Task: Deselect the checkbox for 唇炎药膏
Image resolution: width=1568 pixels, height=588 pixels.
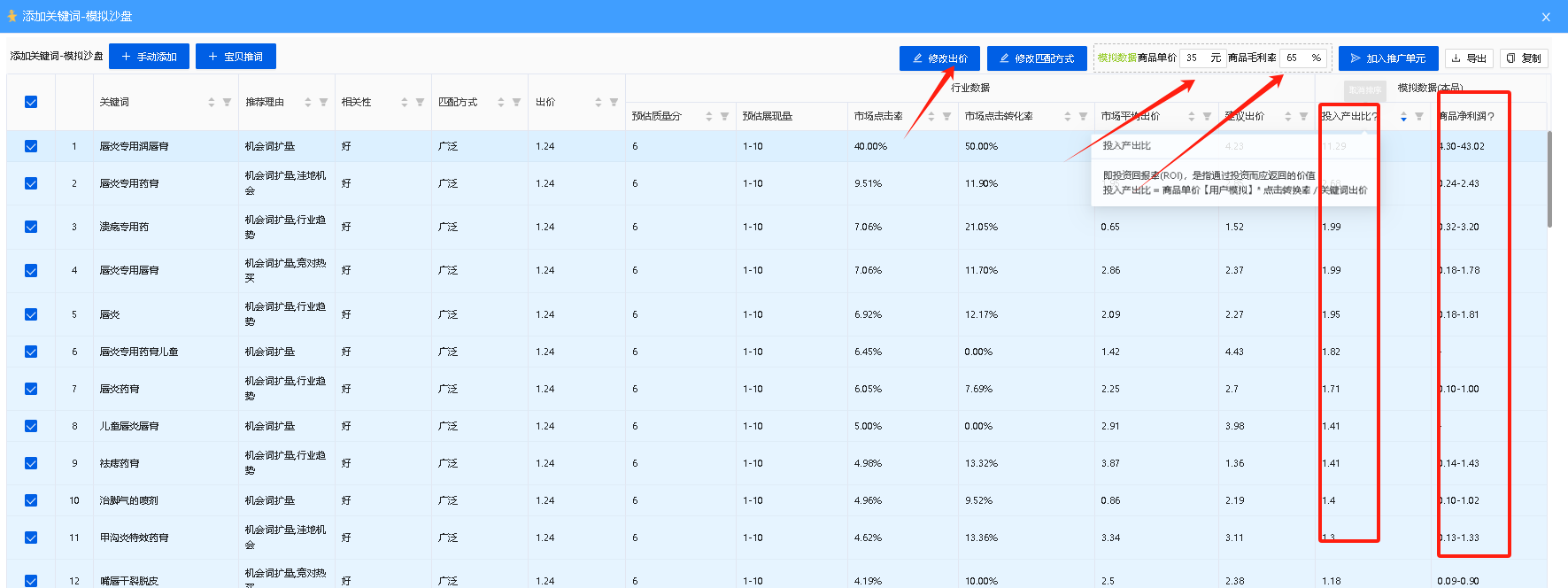Action: 31,389
